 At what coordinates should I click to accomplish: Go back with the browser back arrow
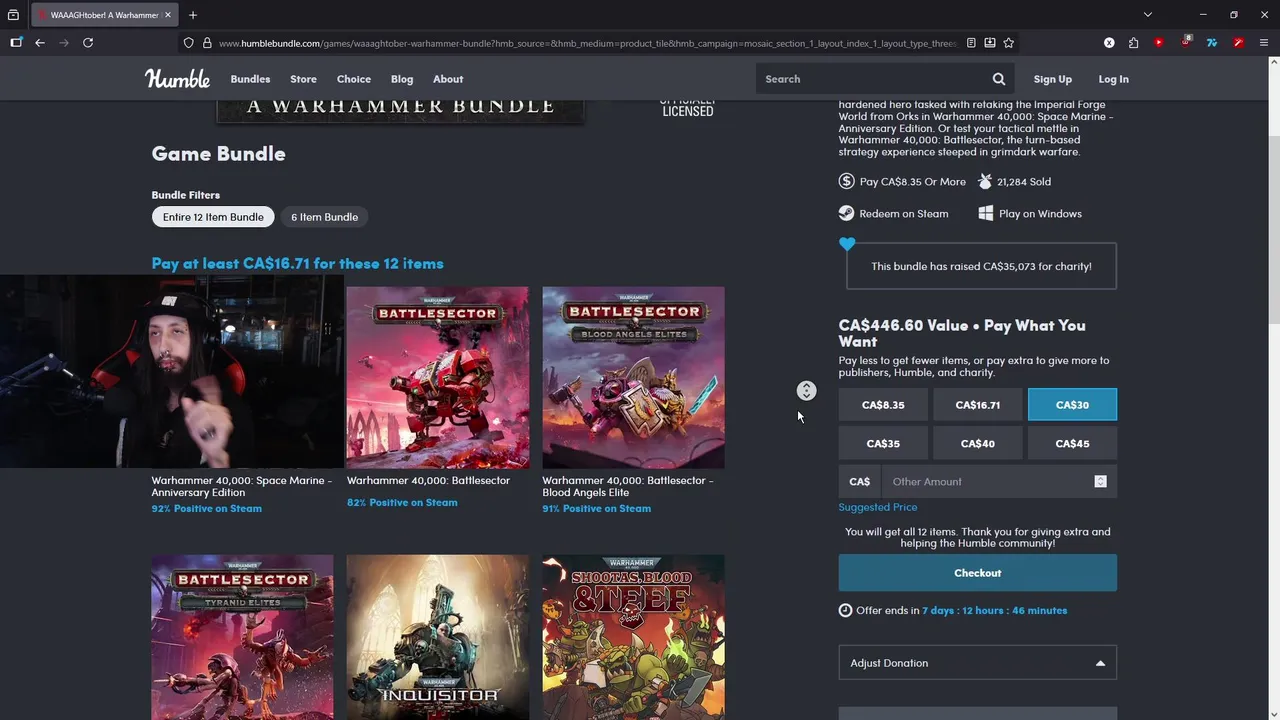point(40,43)
